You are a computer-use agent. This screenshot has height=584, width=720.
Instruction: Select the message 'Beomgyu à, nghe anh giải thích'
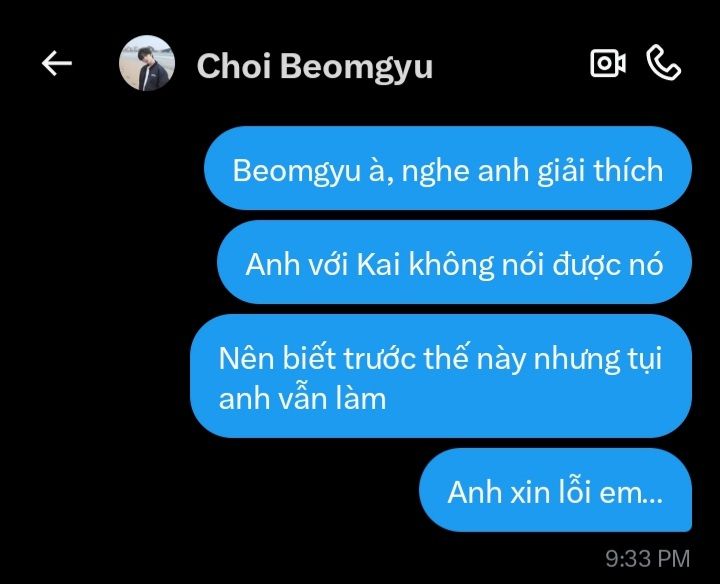click(x=448, y=168)
